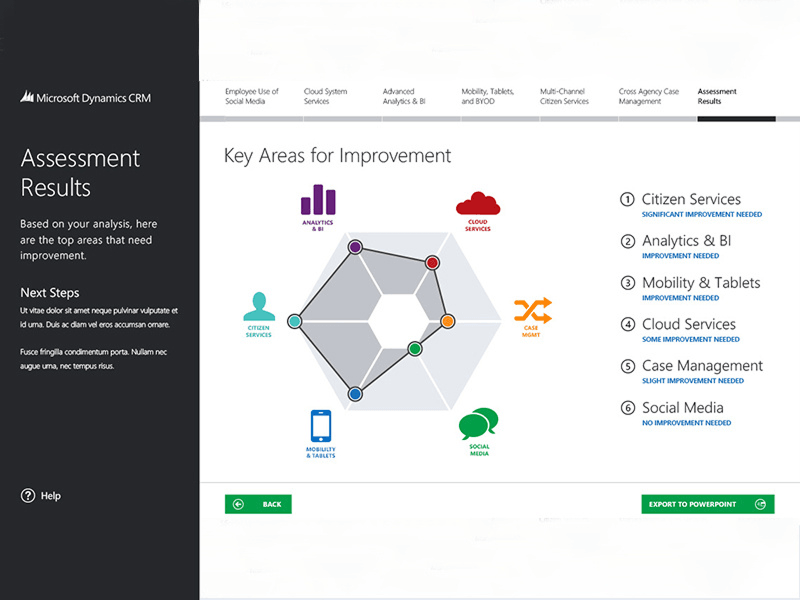
Task: Select the green radar chart point
Action: (415, 349)
